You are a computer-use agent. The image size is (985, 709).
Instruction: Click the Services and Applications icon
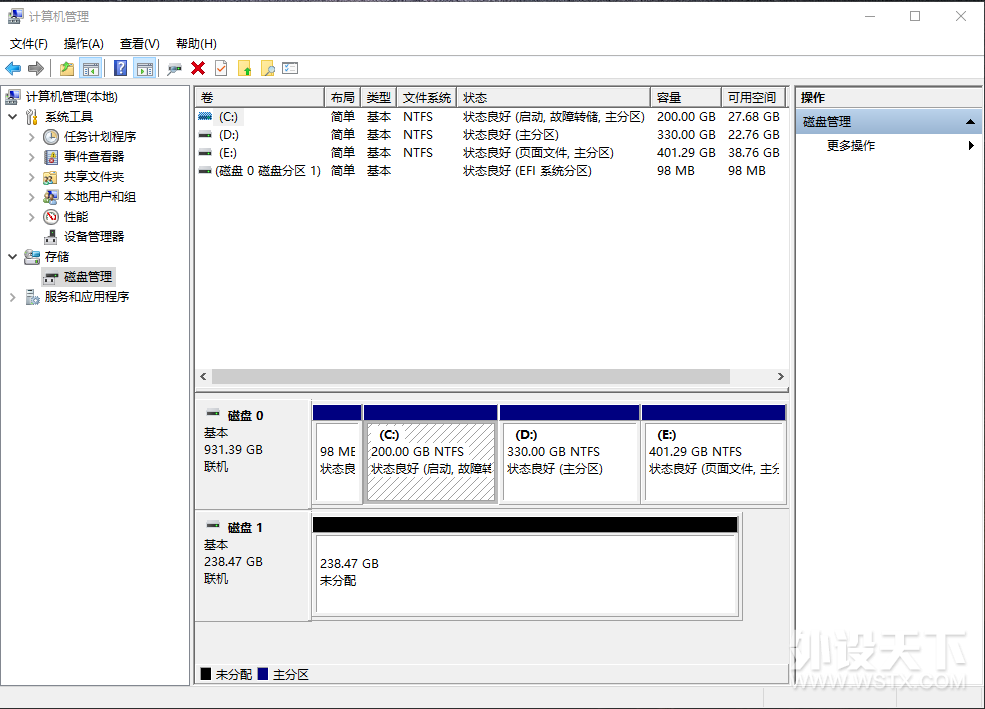pyautogui.click(x=32, y=296)
